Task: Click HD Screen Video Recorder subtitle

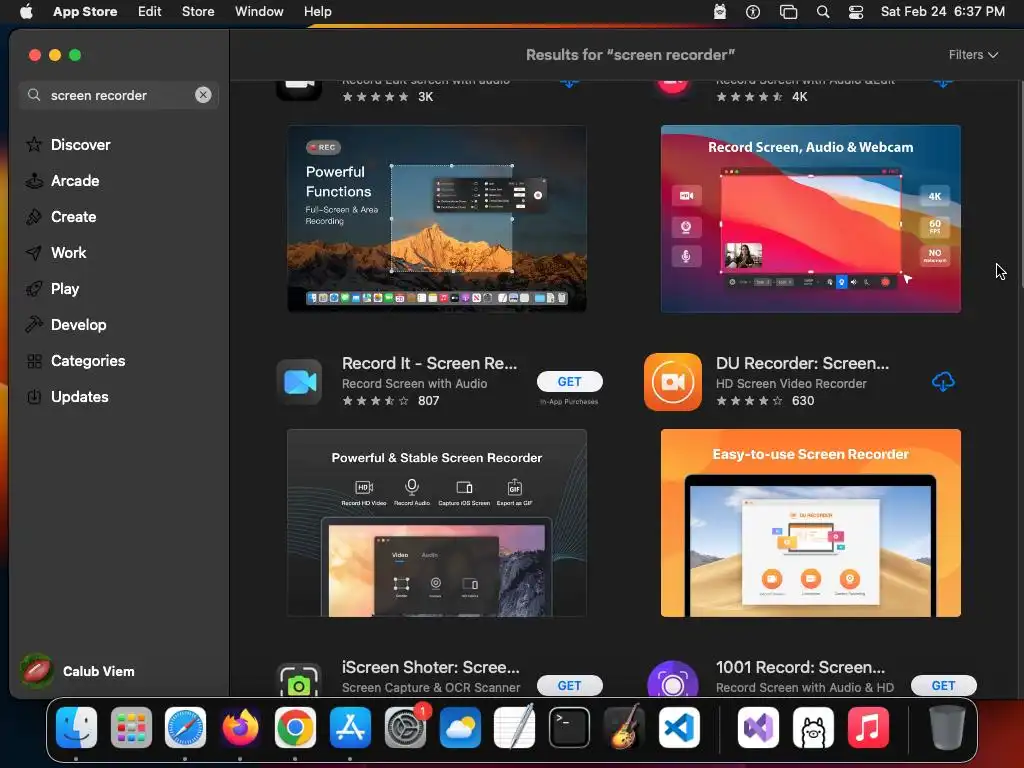Action: tap(791, 383)
